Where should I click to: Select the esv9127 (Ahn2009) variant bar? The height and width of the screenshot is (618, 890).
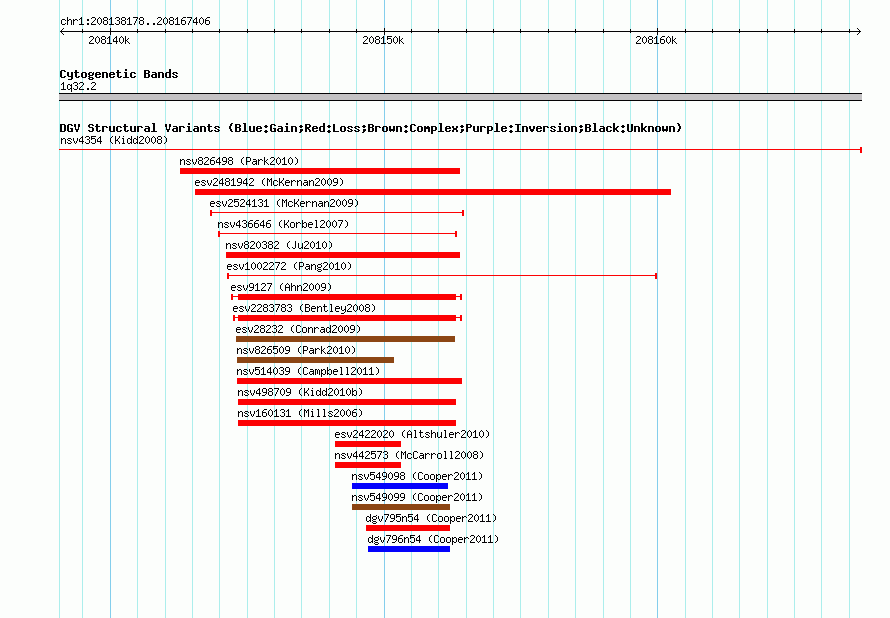pos(346,297)
